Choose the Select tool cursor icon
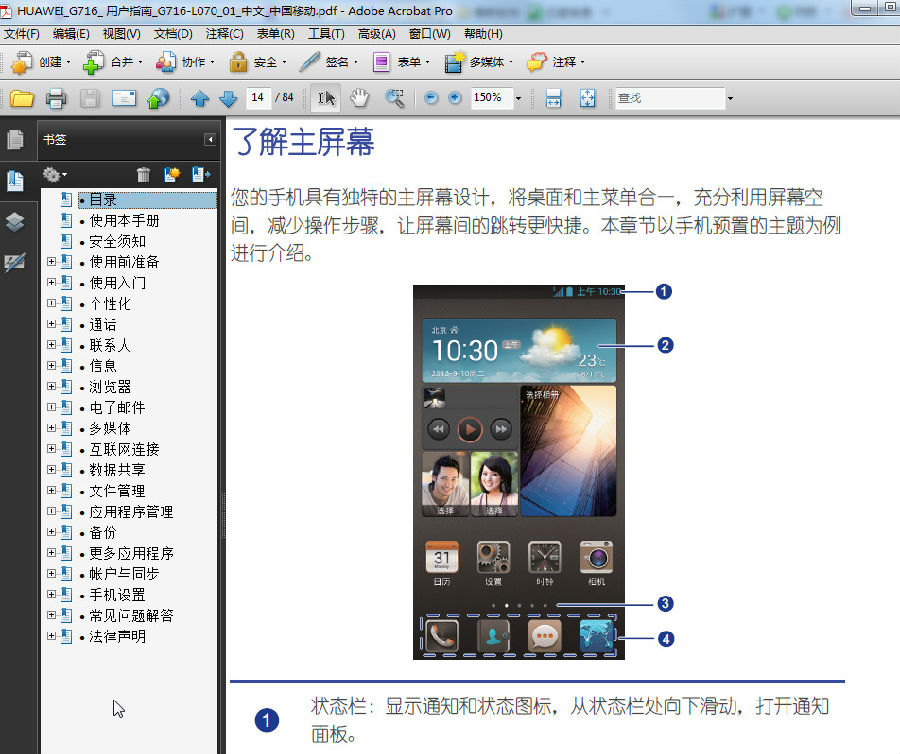 [326, 98]
